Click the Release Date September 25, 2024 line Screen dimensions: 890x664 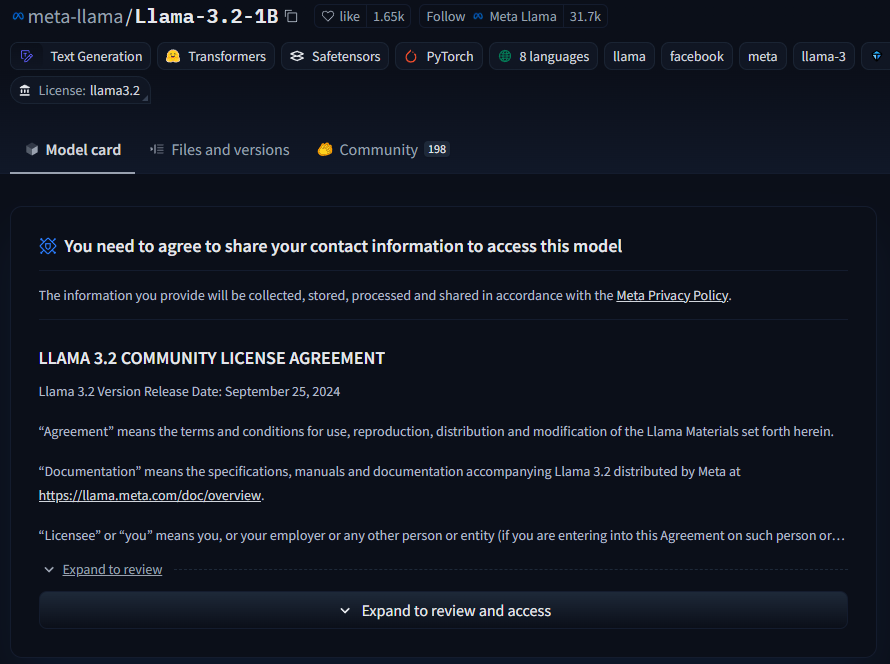coord(190,392)
